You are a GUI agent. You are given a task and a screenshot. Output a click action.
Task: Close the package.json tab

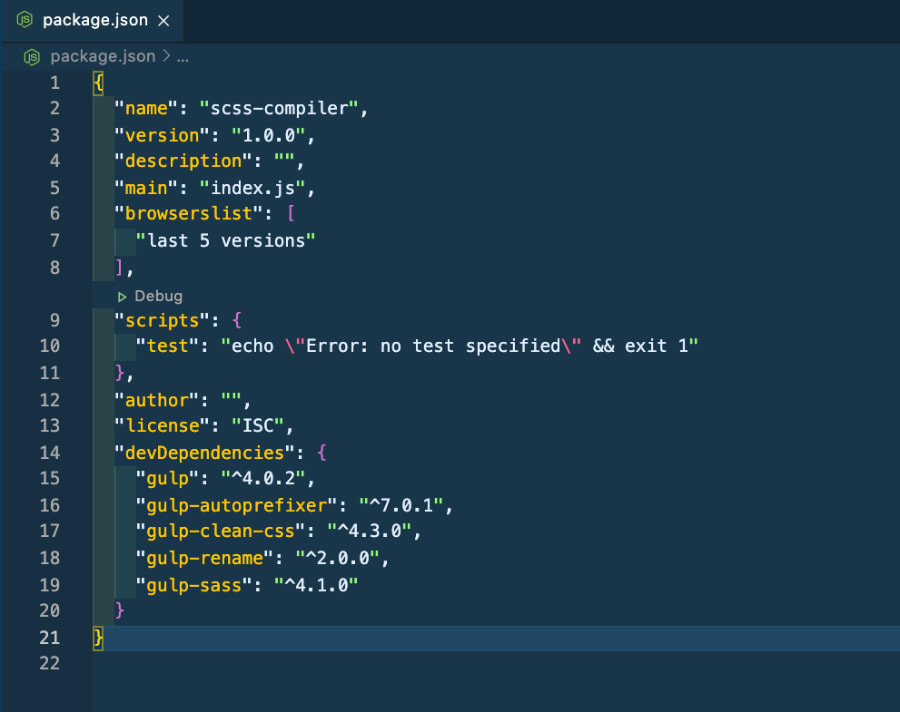coord(164,21)
